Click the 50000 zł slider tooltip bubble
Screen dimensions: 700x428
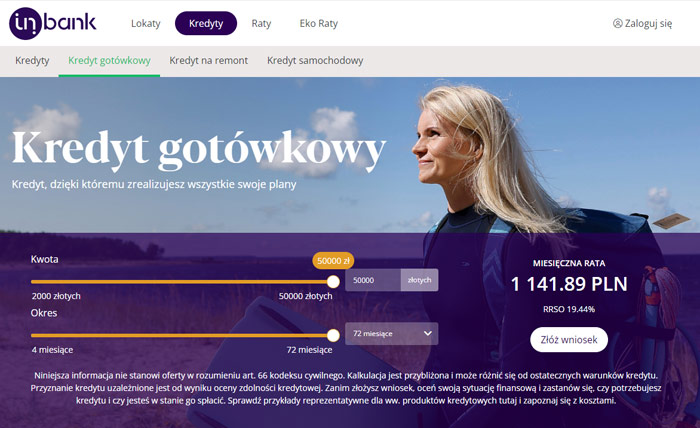[x=333, y=261]
